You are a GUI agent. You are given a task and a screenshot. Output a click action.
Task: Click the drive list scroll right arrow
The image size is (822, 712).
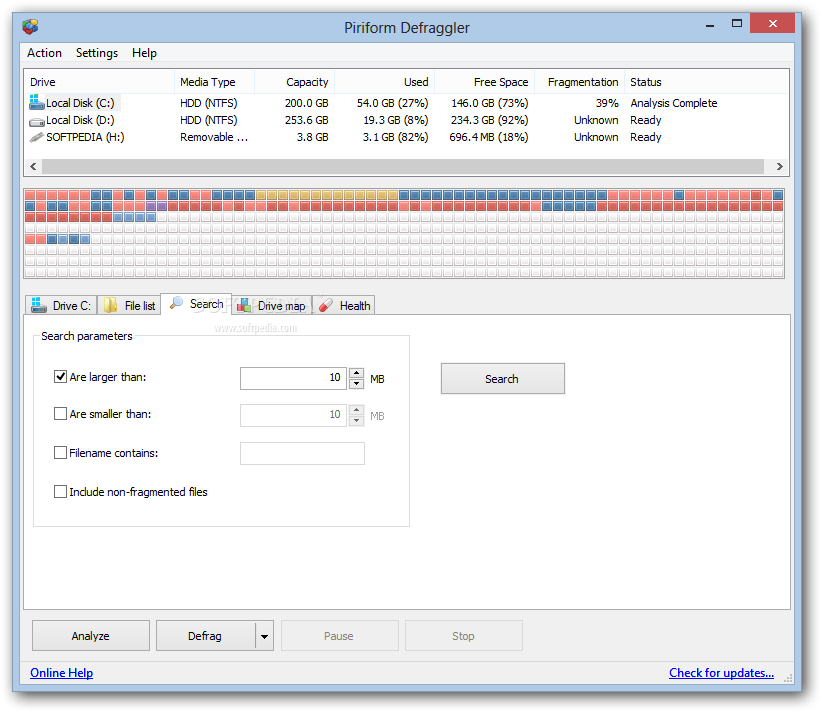pyautogui.click(x=780, y=166)
